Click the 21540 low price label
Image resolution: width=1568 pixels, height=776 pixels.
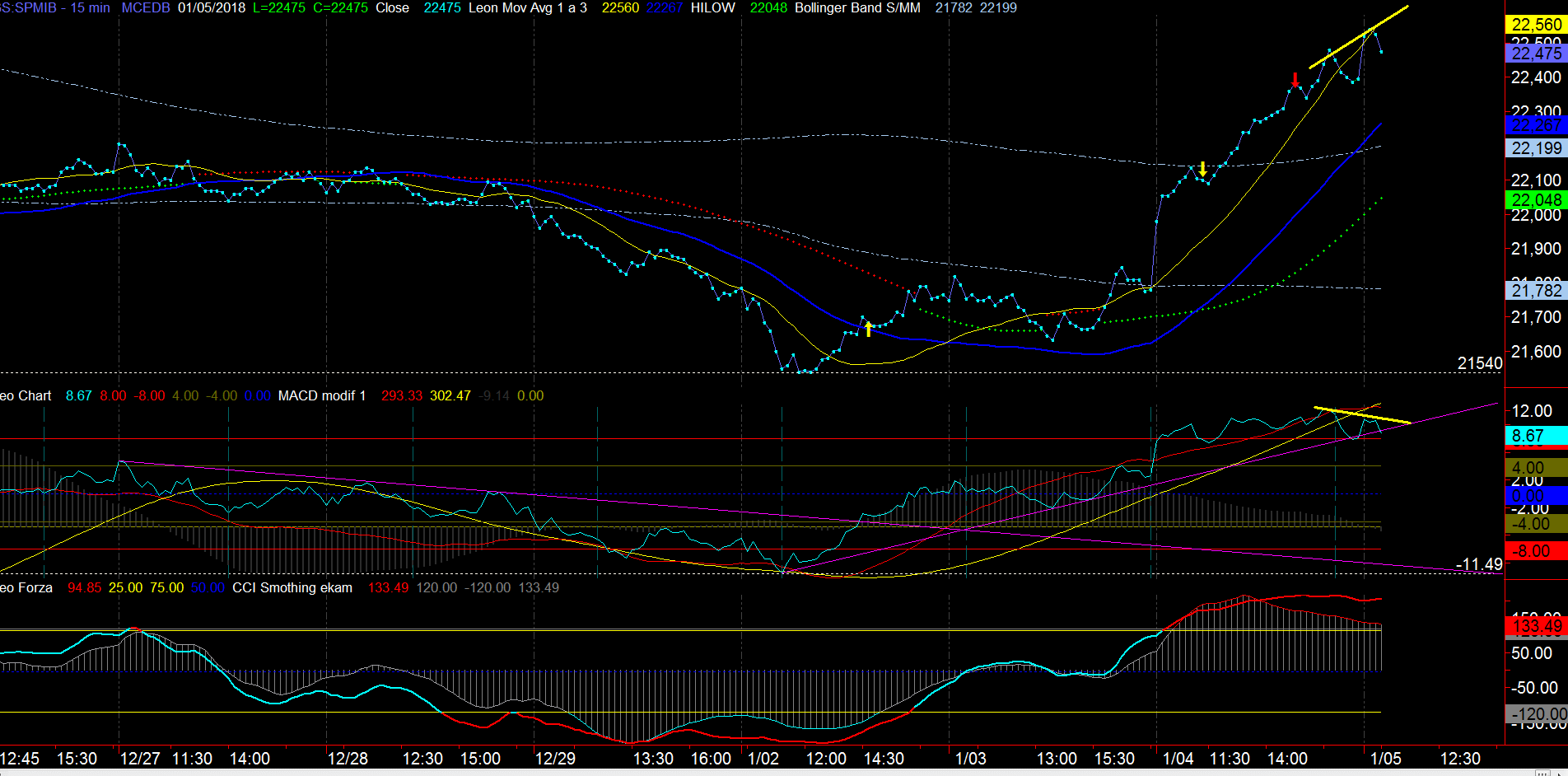1480,363
